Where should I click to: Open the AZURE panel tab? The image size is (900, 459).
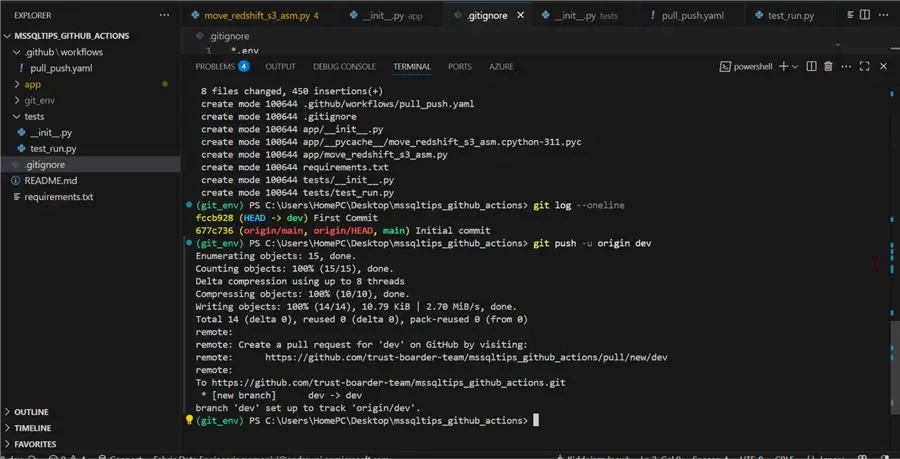point(501,67)
